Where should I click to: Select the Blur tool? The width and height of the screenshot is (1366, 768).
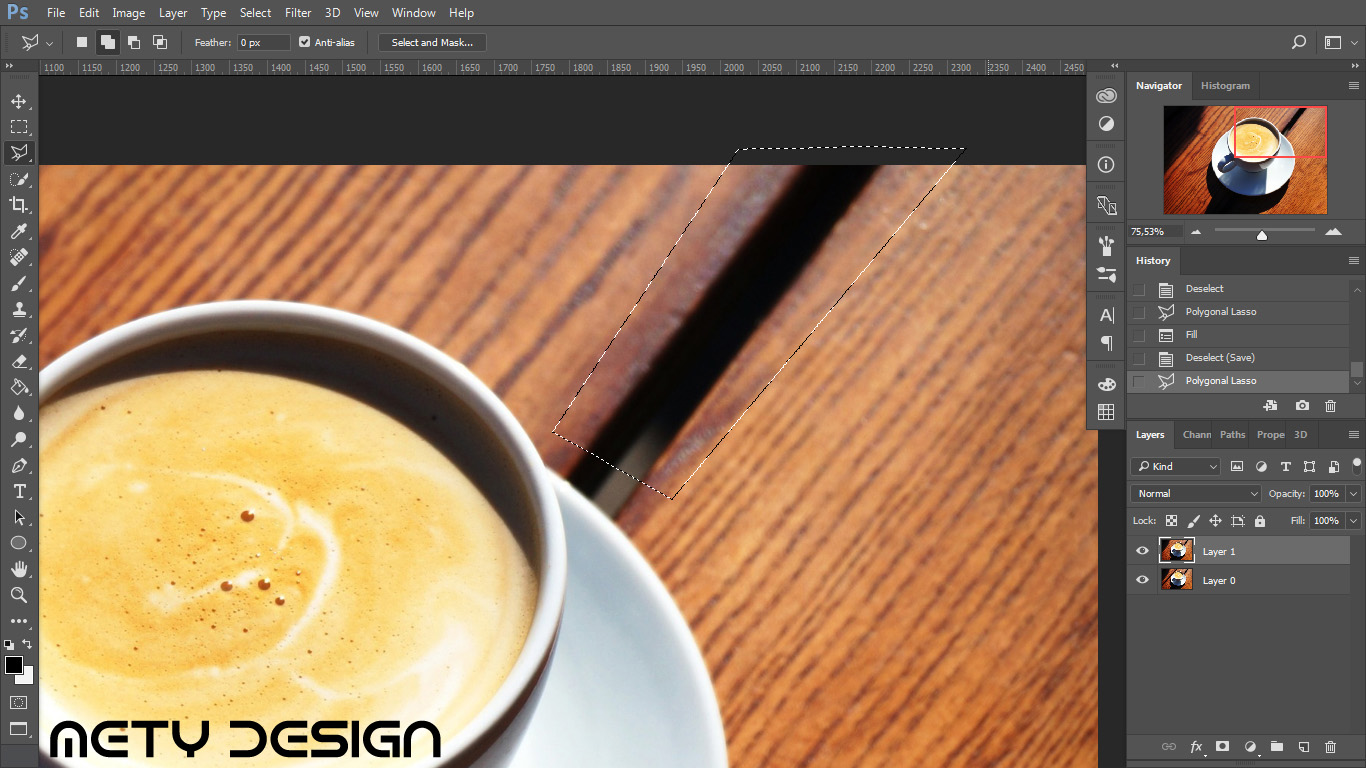click(x=19, y=413)
